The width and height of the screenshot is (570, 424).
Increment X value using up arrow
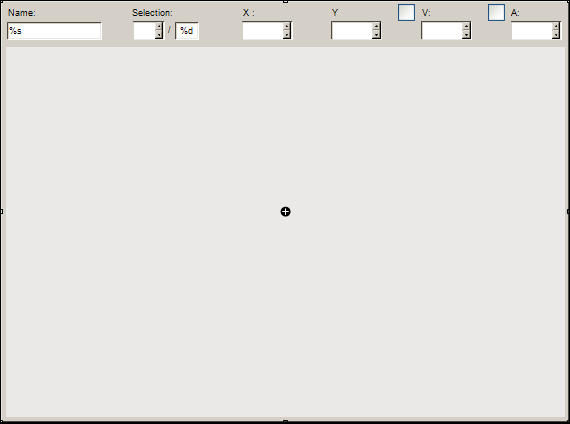[x=287, y=27]
